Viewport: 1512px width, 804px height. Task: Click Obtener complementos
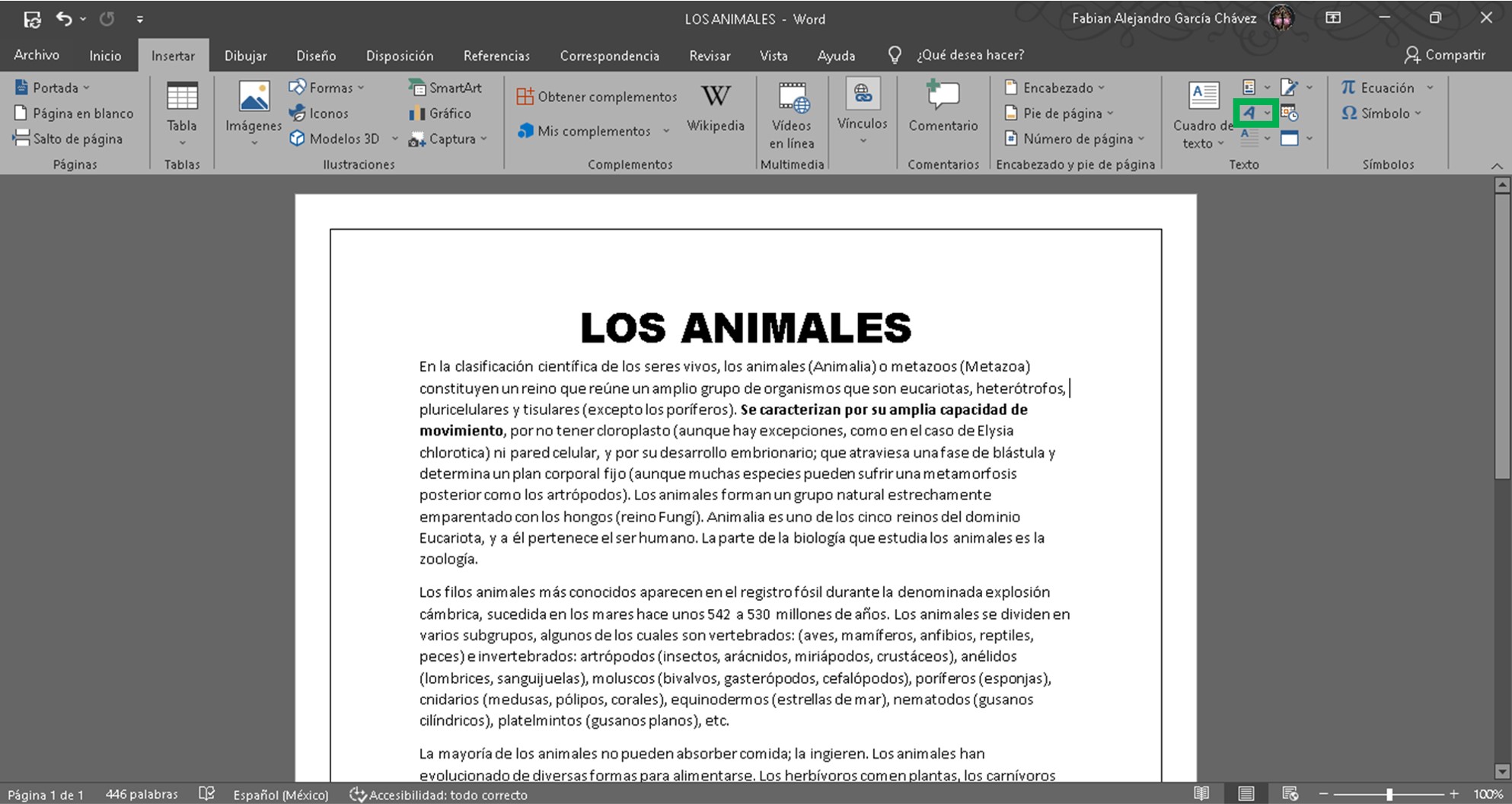pyautogui.click(x=597, y=97)
